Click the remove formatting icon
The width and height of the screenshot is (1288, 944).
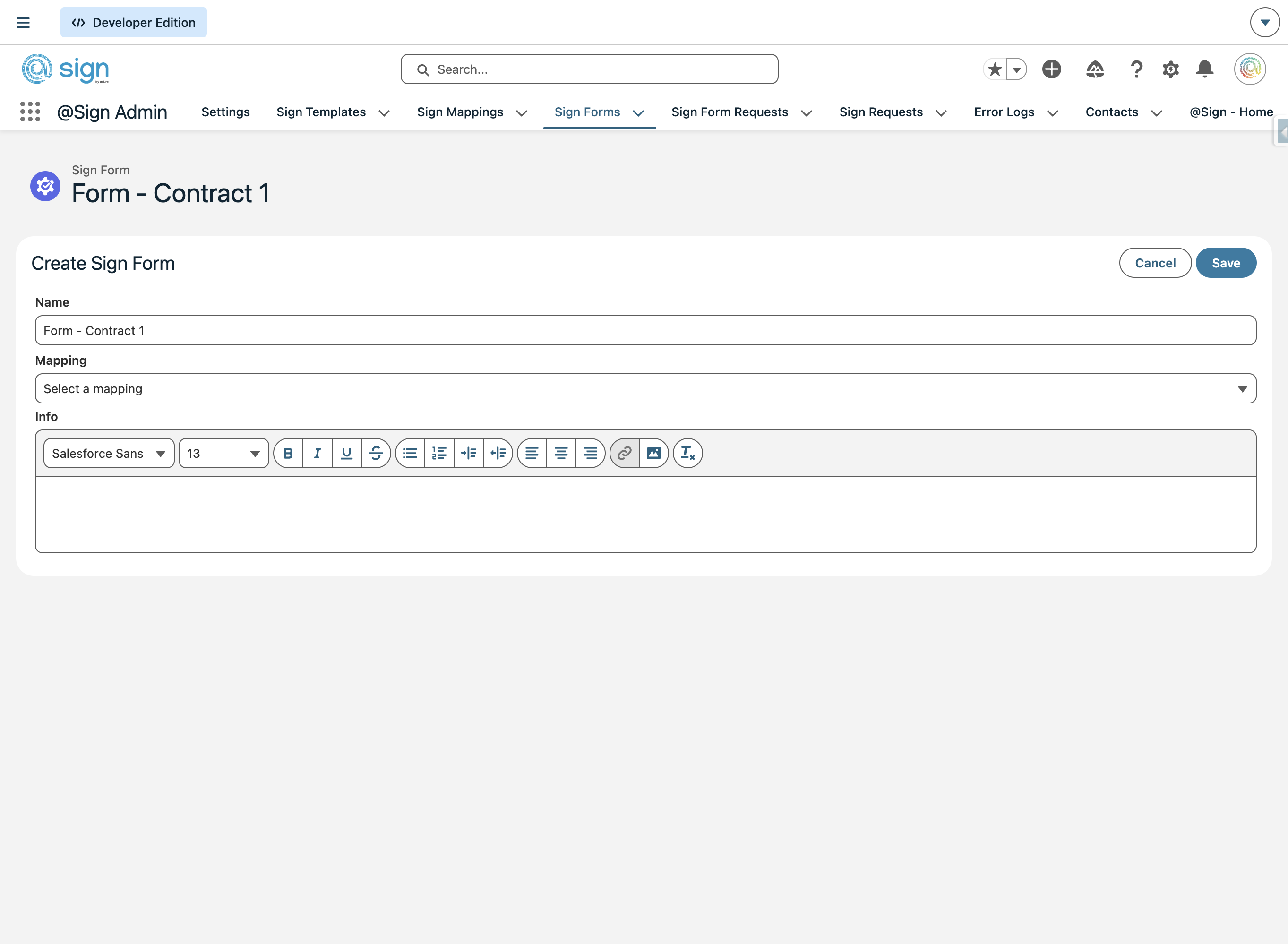(x=687, y=454)
